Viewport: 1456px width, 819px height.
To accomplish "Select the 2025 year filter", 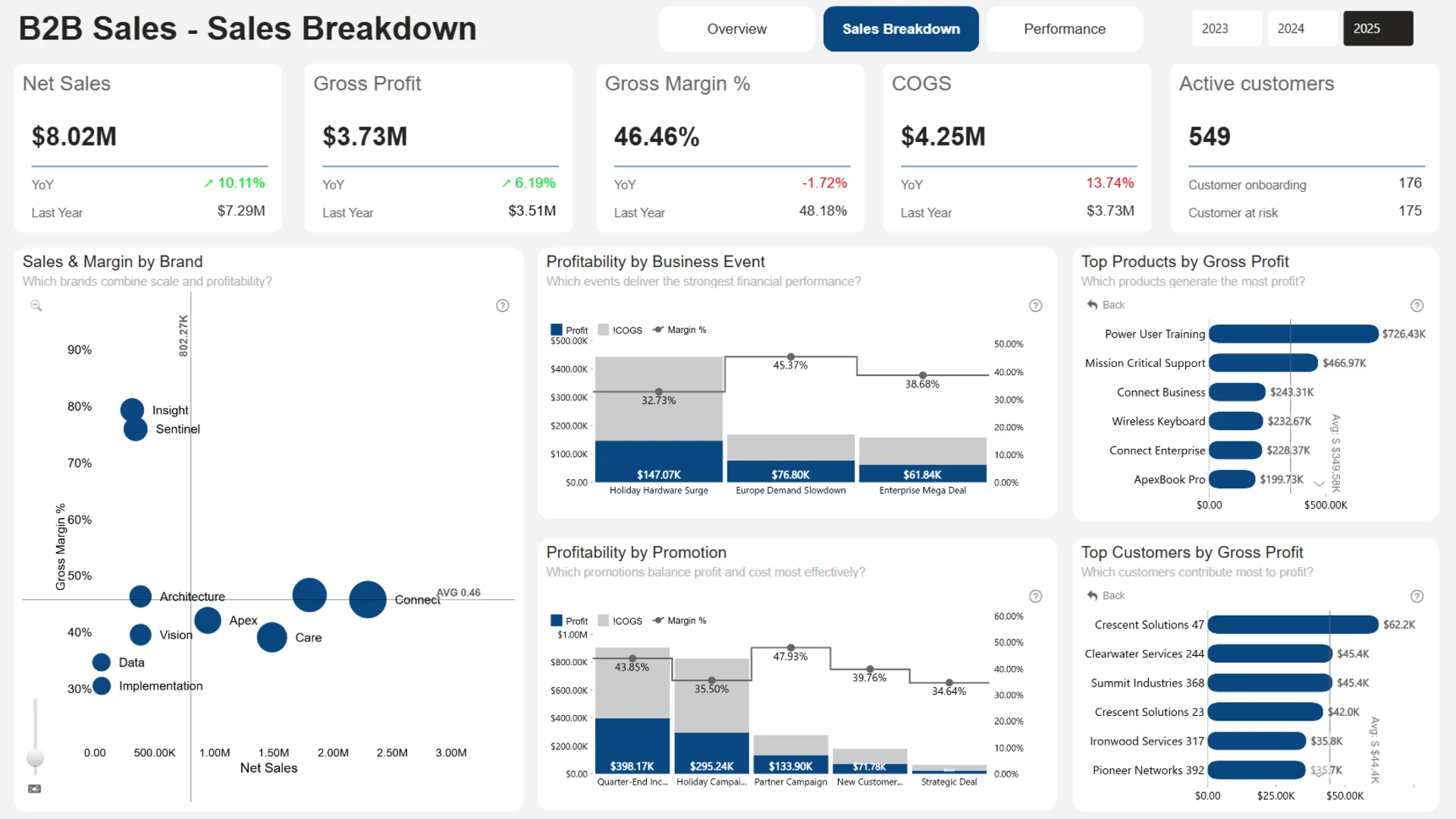I will (1378, 29).
